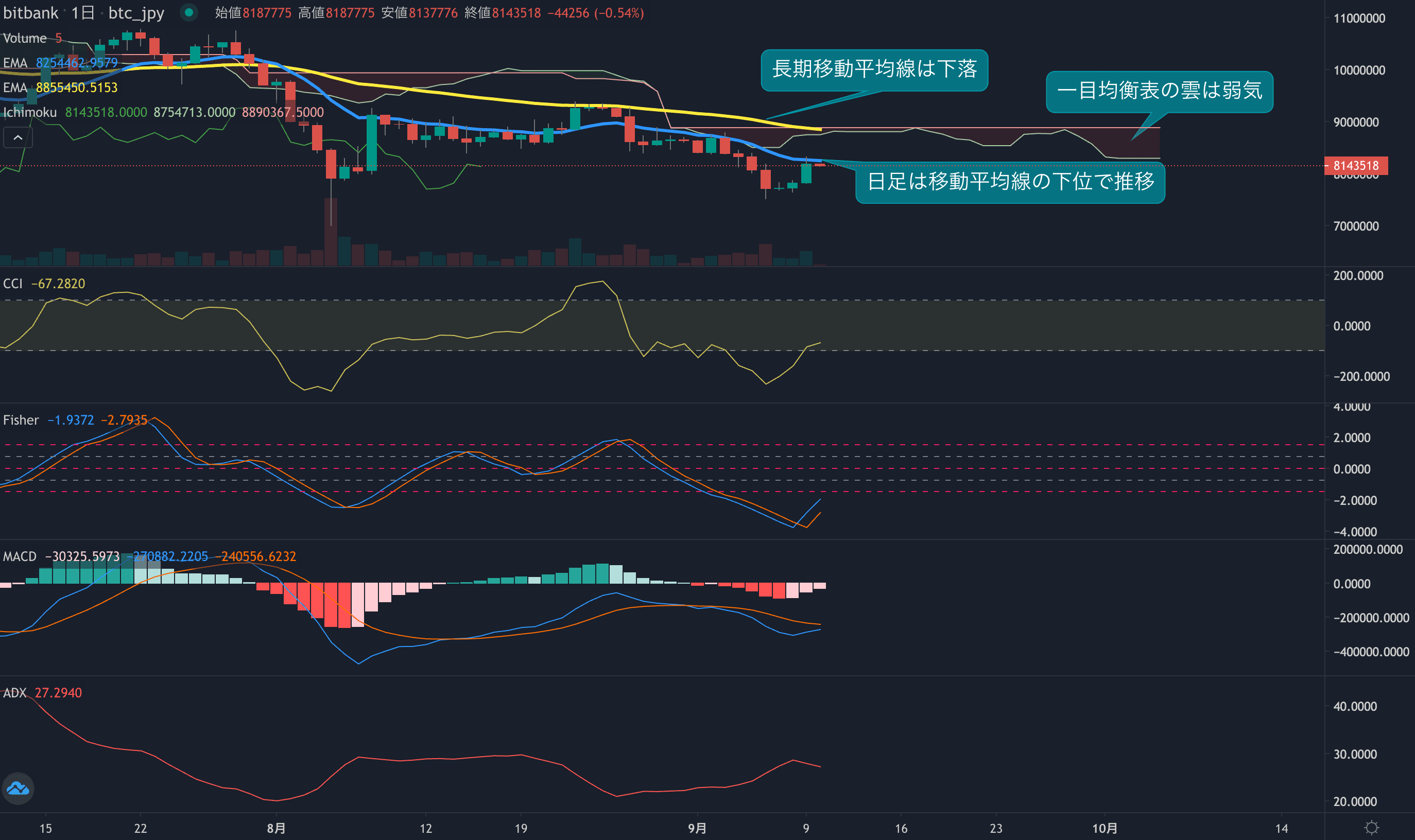Click the bitbank btc_jpy symbol title
Viewport: 1415px width, 840px height.
84,12
